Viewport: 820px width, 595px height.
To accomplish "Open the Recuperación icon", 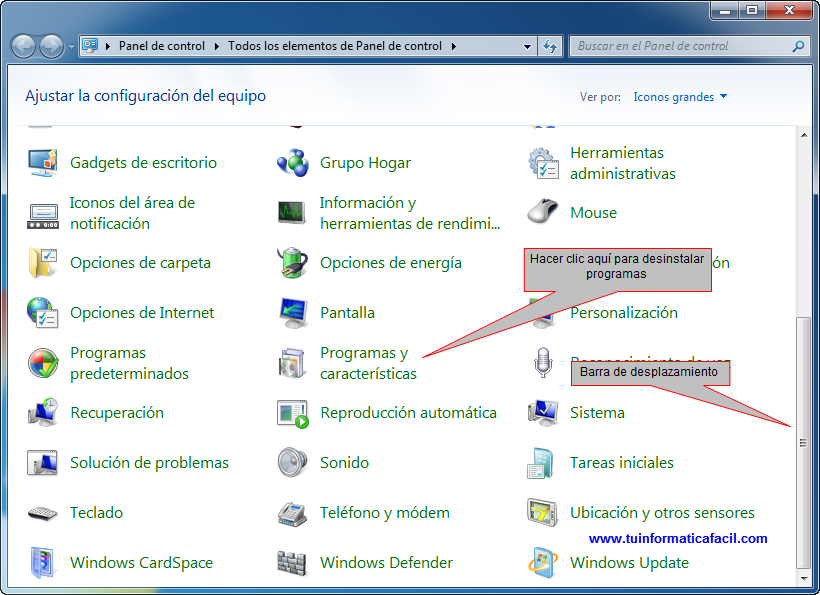I will (x=42, y=413).
